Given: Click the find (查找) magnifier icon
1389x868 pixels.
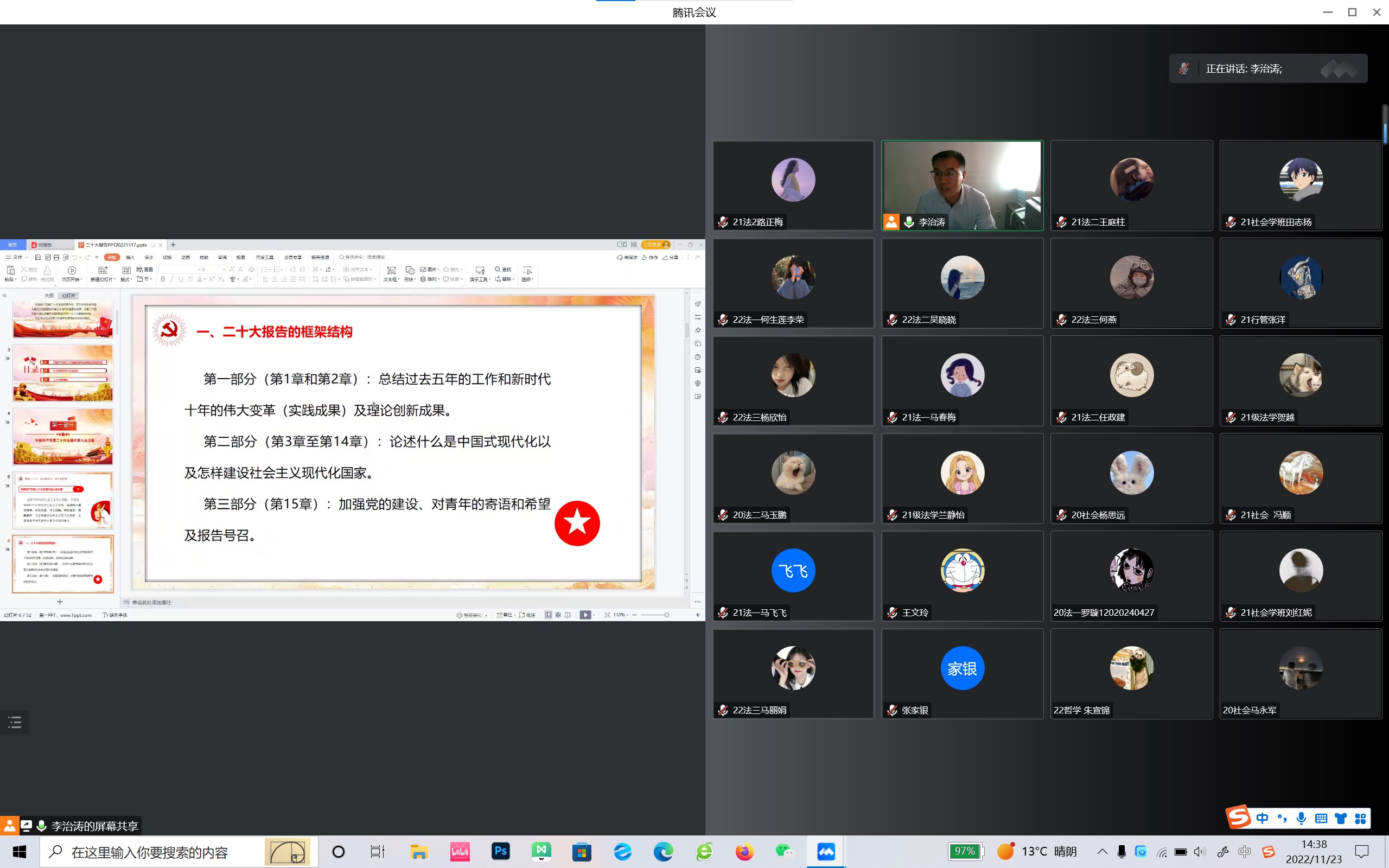Looking at the screenshot, I should coord(498,269).
